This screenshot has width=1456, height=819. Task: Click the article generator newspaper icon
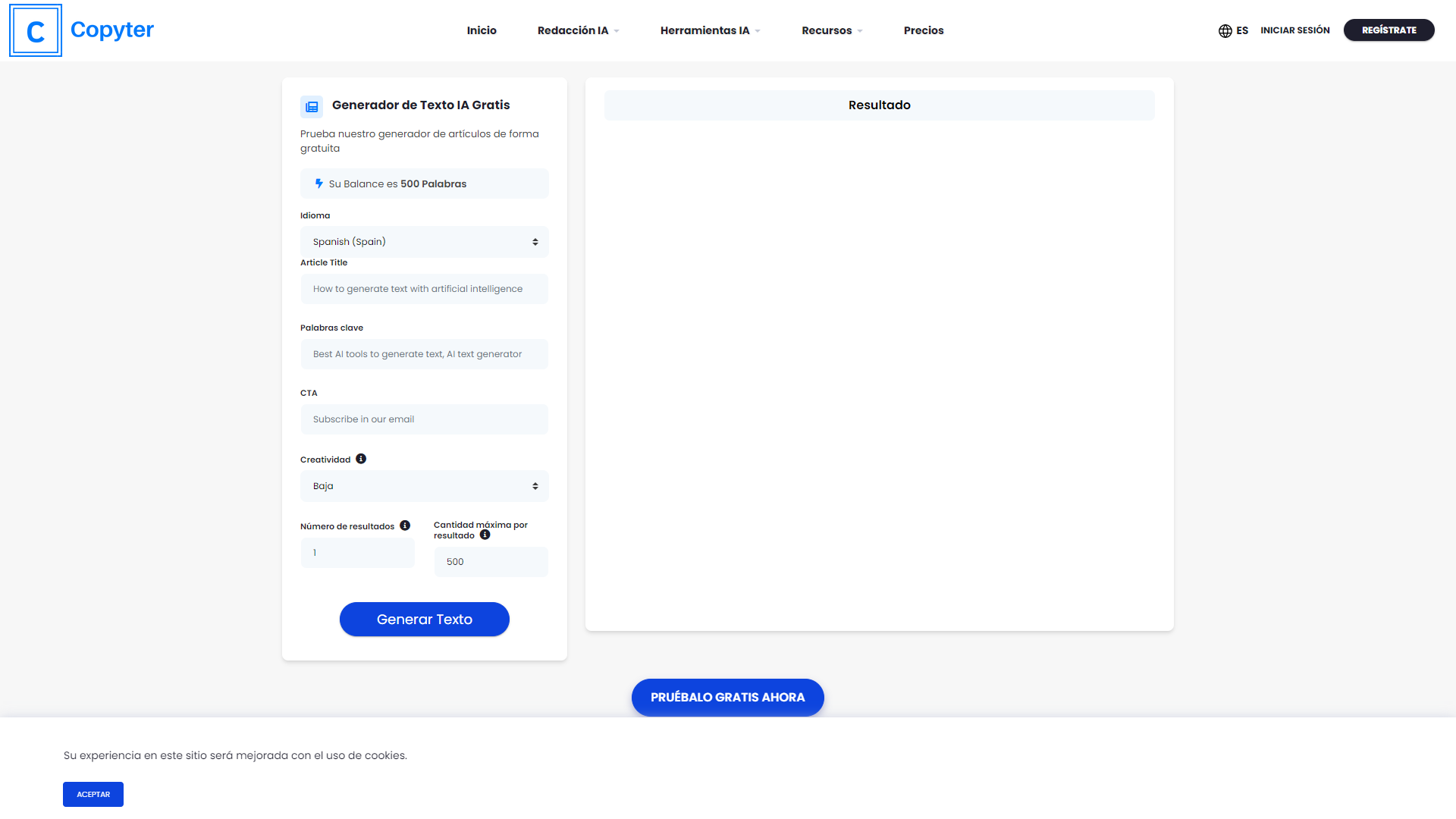click(x=312, y=107)
